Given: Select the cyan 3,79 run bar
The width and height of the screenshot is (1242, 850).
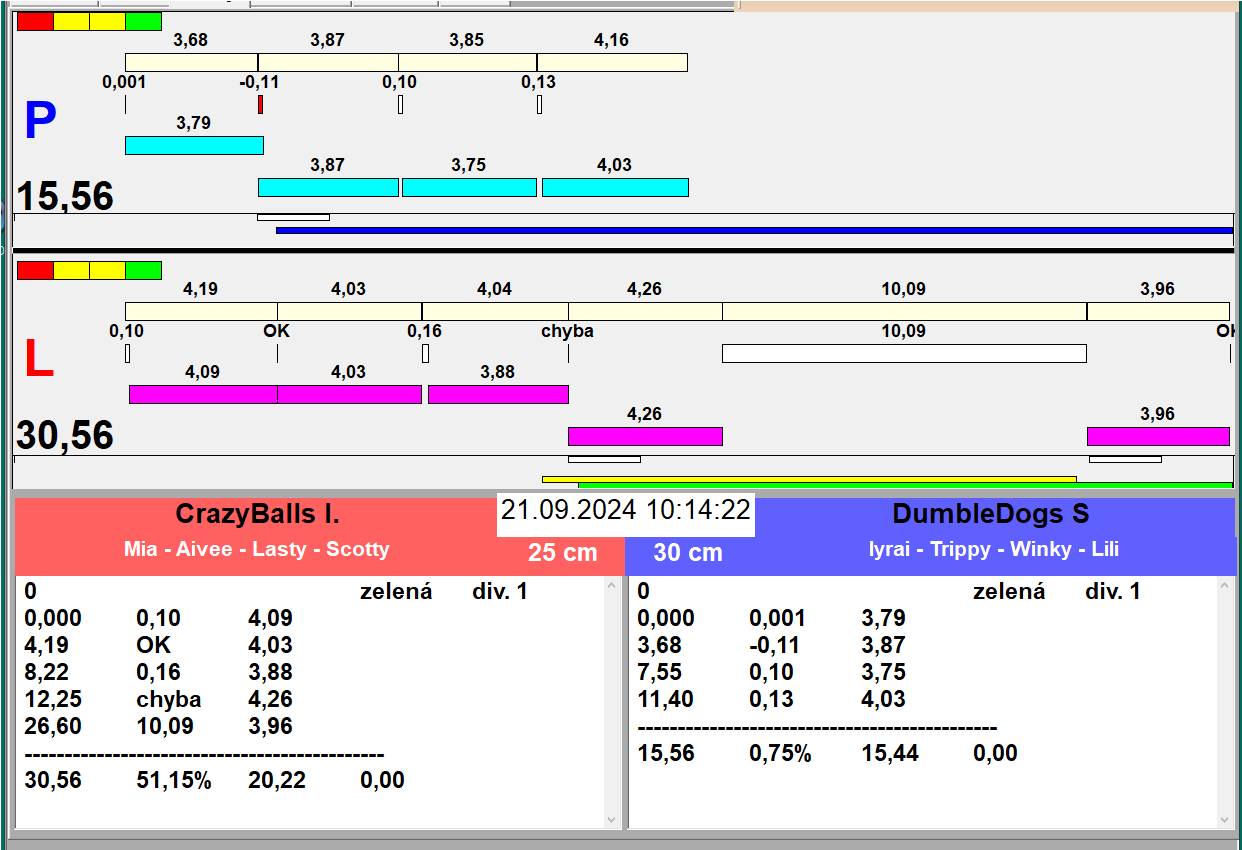Looking at the screenshot, I should pyautogui.click(x=194, y=145).
